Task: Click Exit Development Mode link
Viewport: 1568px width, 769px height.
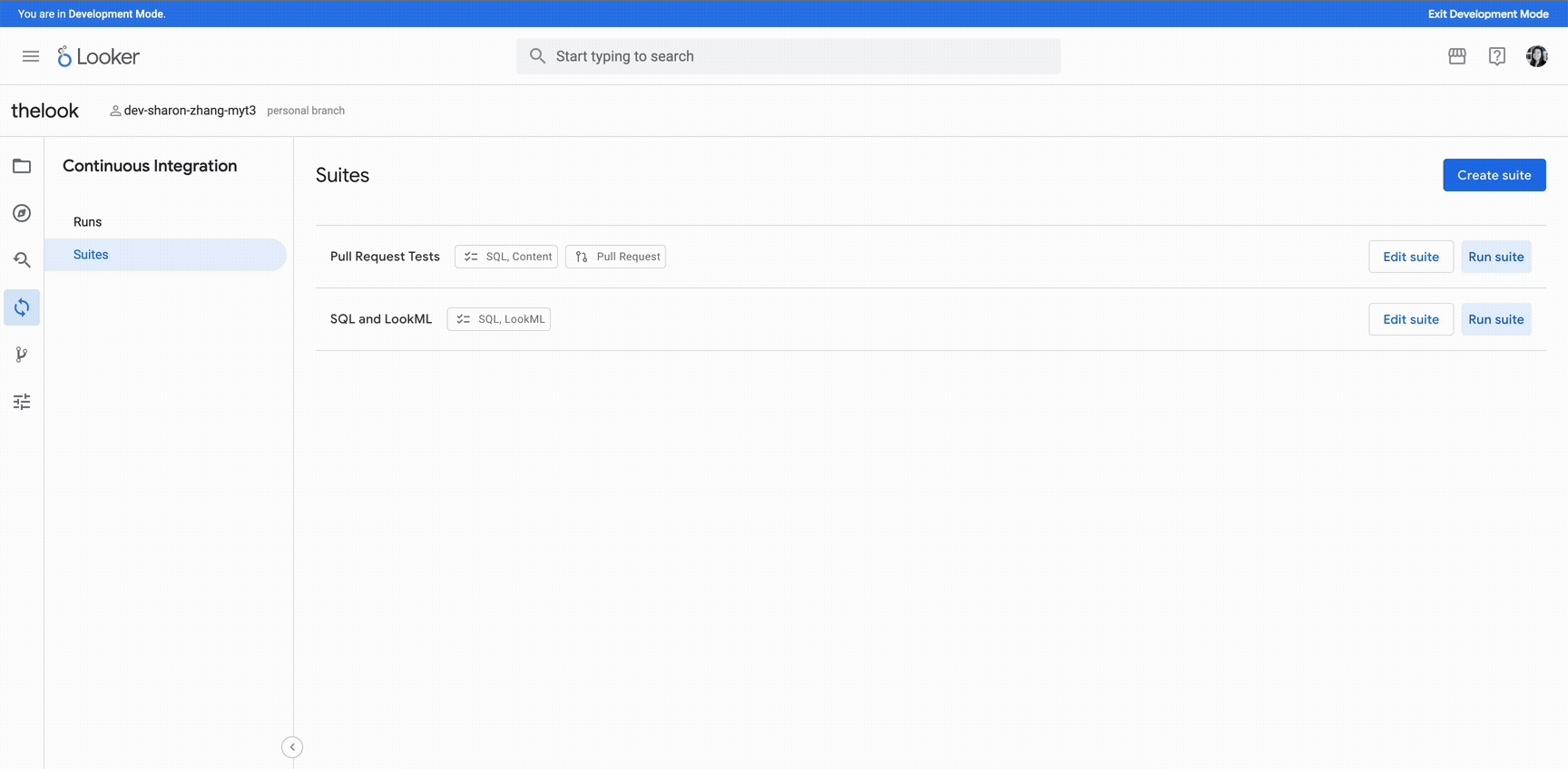Action: [x=1488, y=14]
